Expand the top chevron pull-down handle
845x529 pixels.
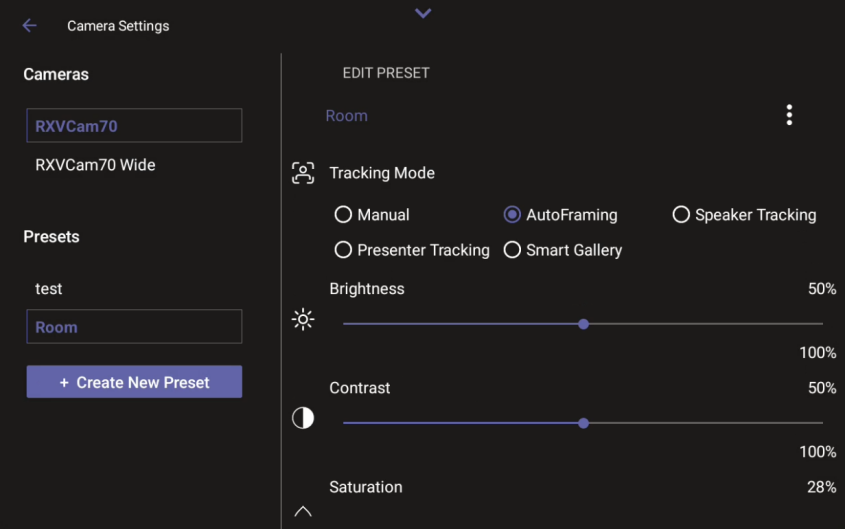pos(423,13)
